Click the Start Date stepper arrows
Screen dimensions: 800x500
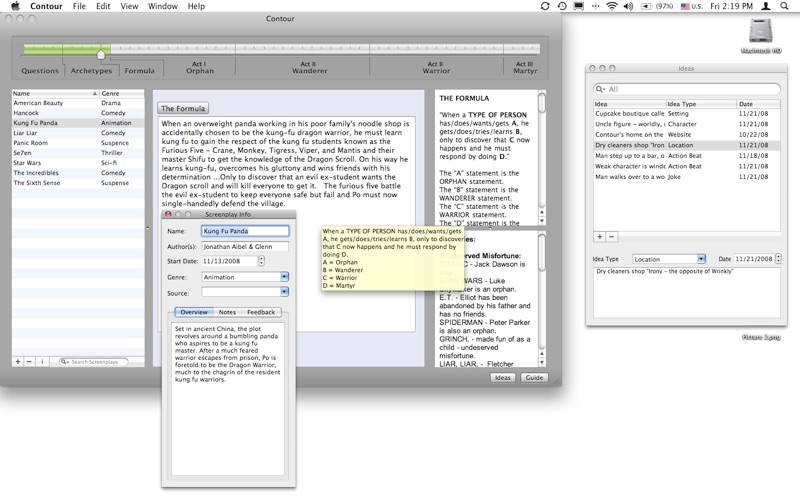[x=262, y=261]
